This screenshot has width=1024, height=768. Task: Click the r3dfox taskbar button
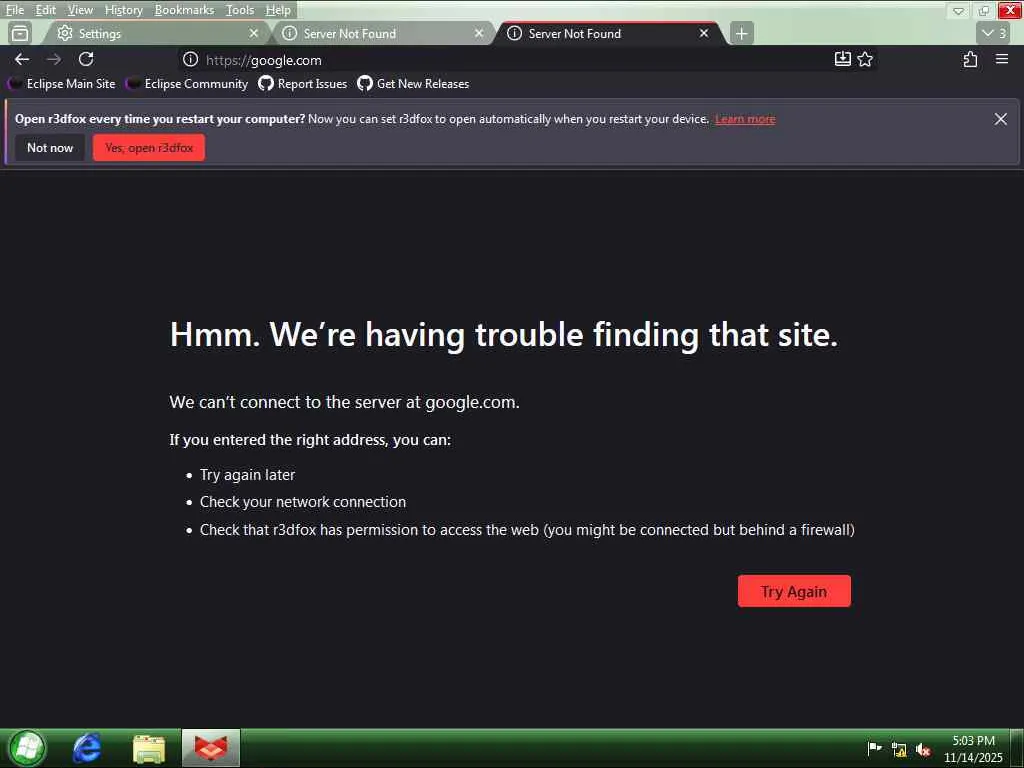click(x=211, y=748)
